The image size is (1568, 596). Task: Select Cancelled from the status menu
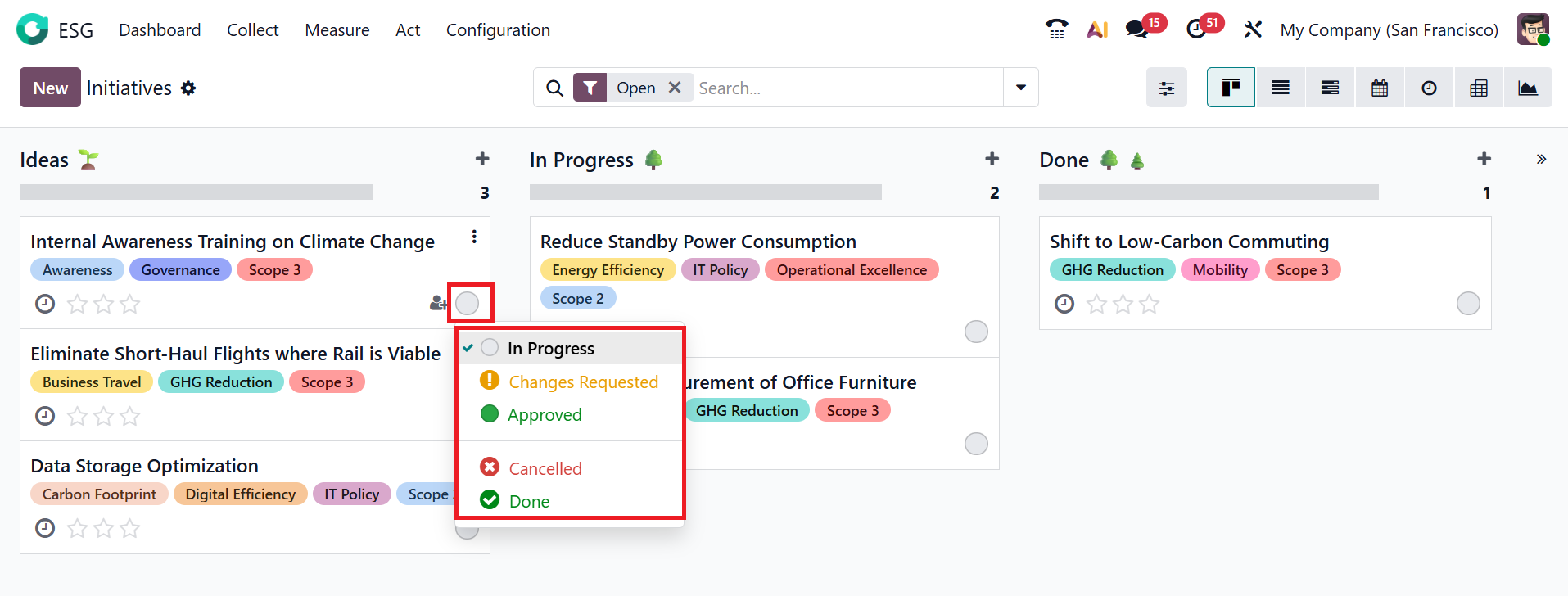[x=545, y=468]
